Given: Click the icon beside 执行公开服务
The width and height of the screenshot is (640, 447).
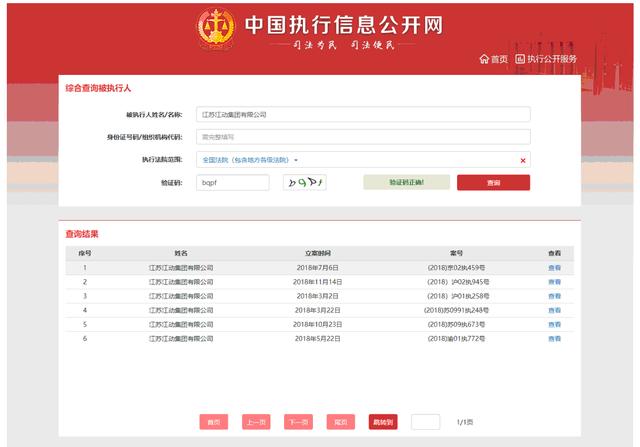Looking at the screenshot, I should [x=520, y=59].
